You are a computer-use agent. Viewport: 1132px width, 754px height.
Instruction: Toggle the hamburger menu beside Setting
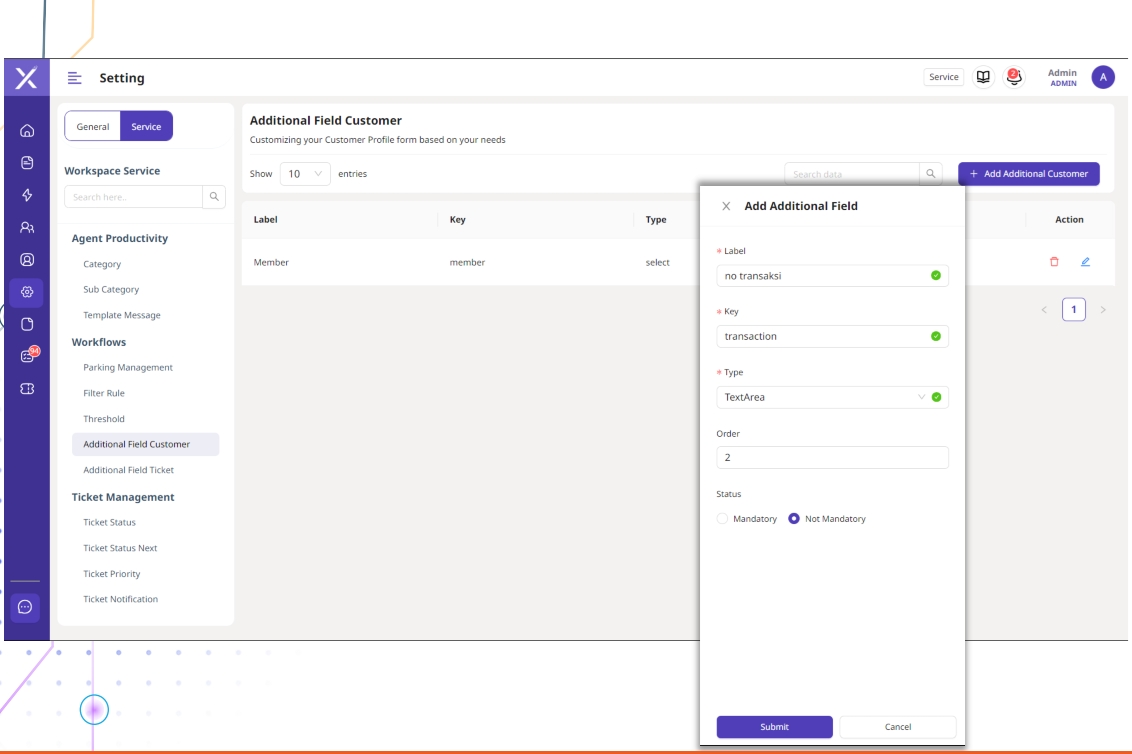point(74,78)
